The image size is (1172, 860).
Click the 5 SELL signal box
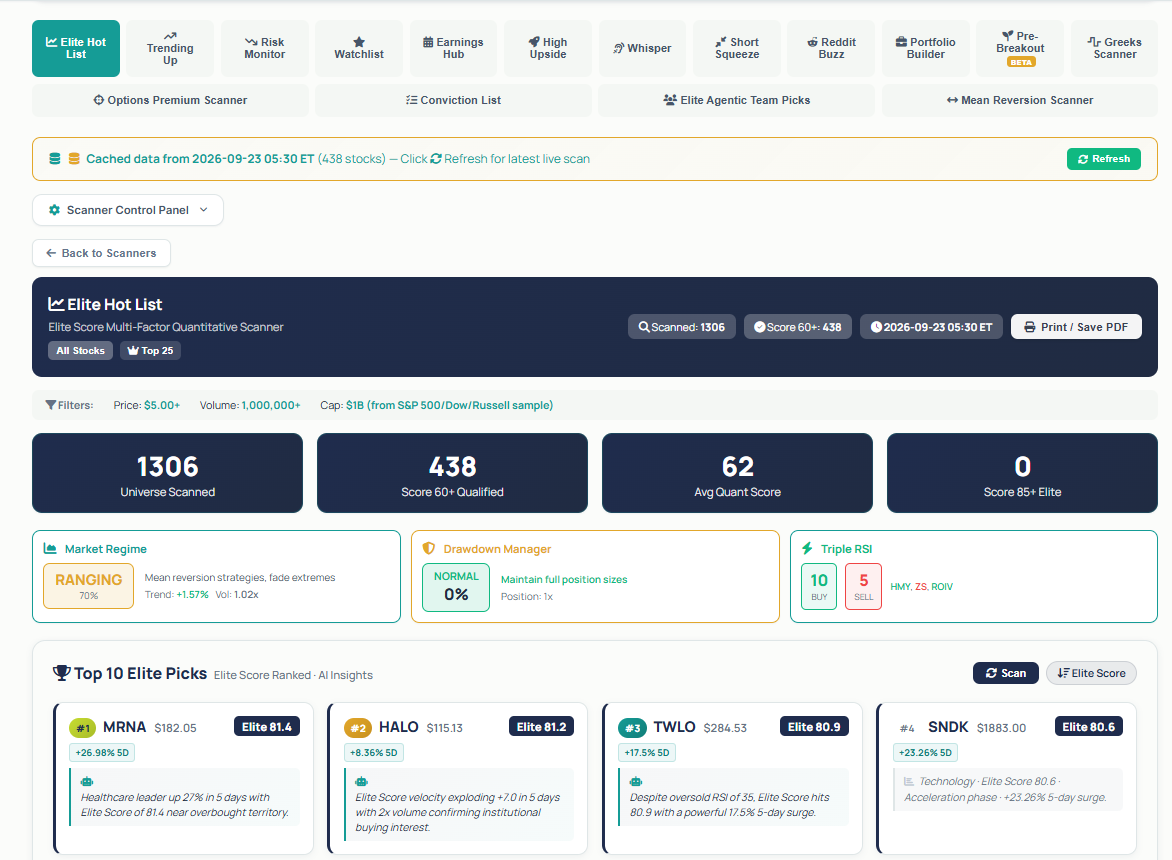tap(863, 587)
